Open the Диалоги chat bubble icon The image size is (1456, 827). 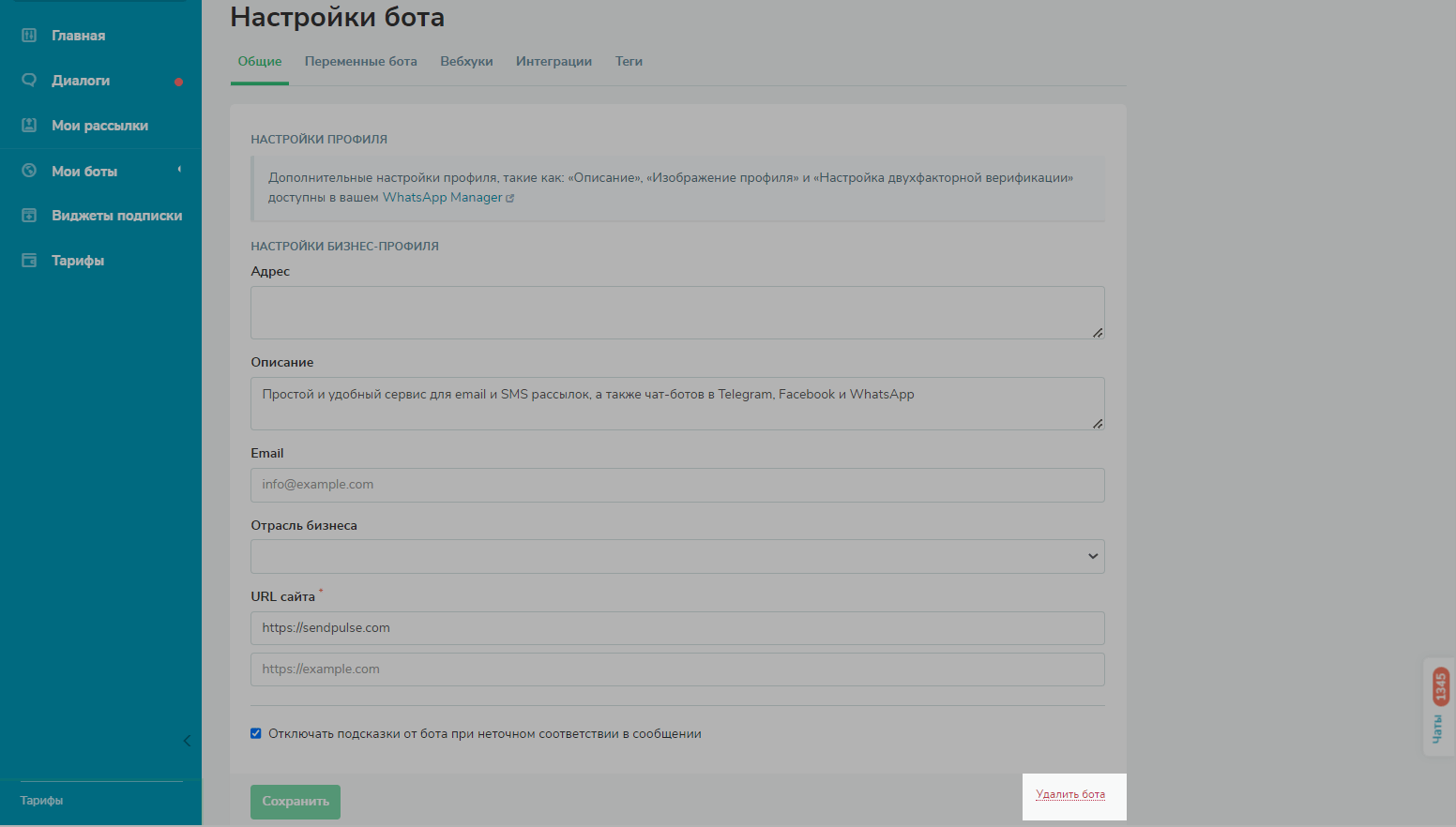29,81
